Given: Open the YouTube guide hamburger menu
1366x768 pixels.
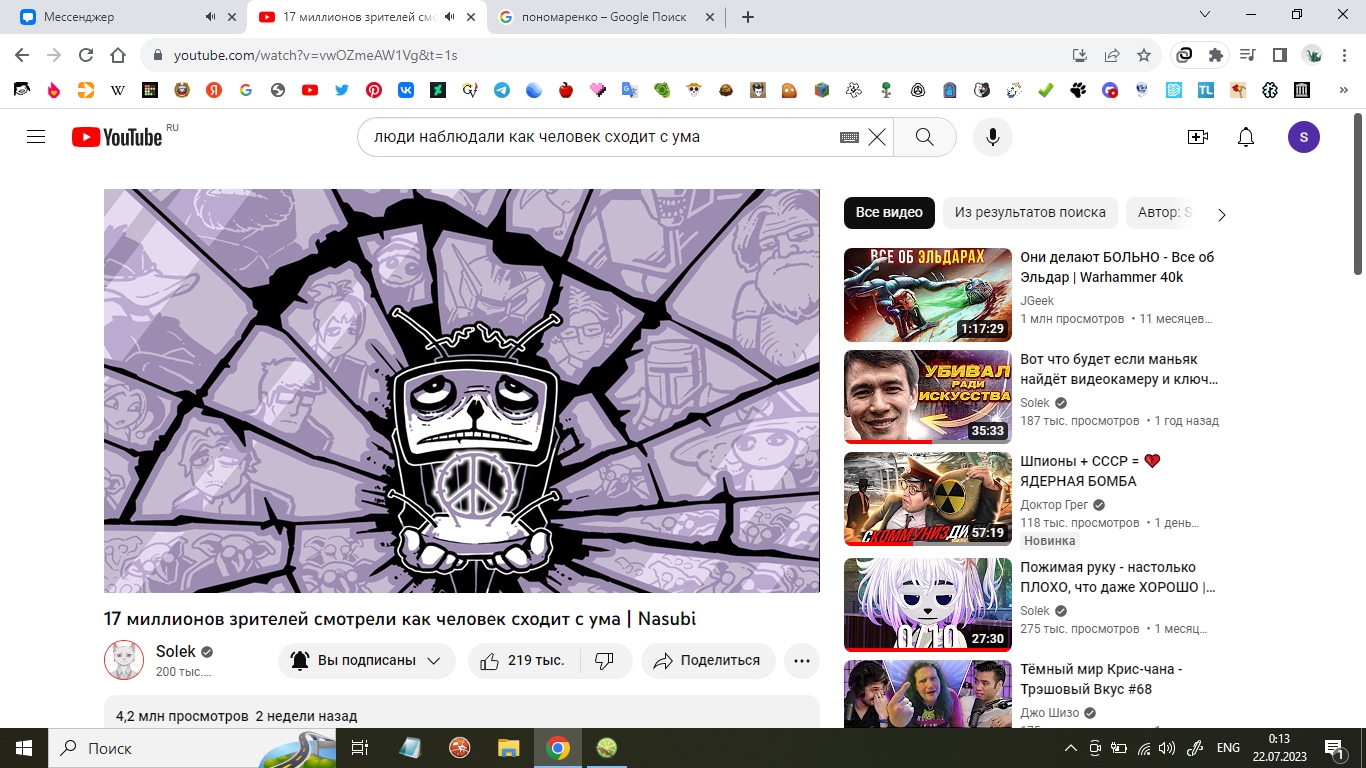Looking at the screenshot, I should pos(36,137).
